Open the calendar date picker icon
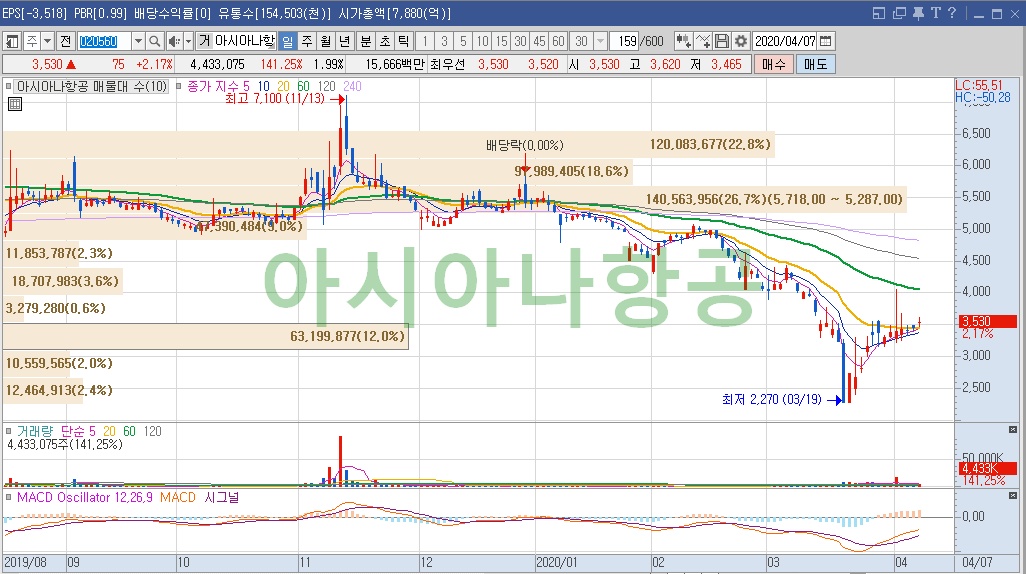The height and width of the screenshot is (574, 1026). pos(826,41)
